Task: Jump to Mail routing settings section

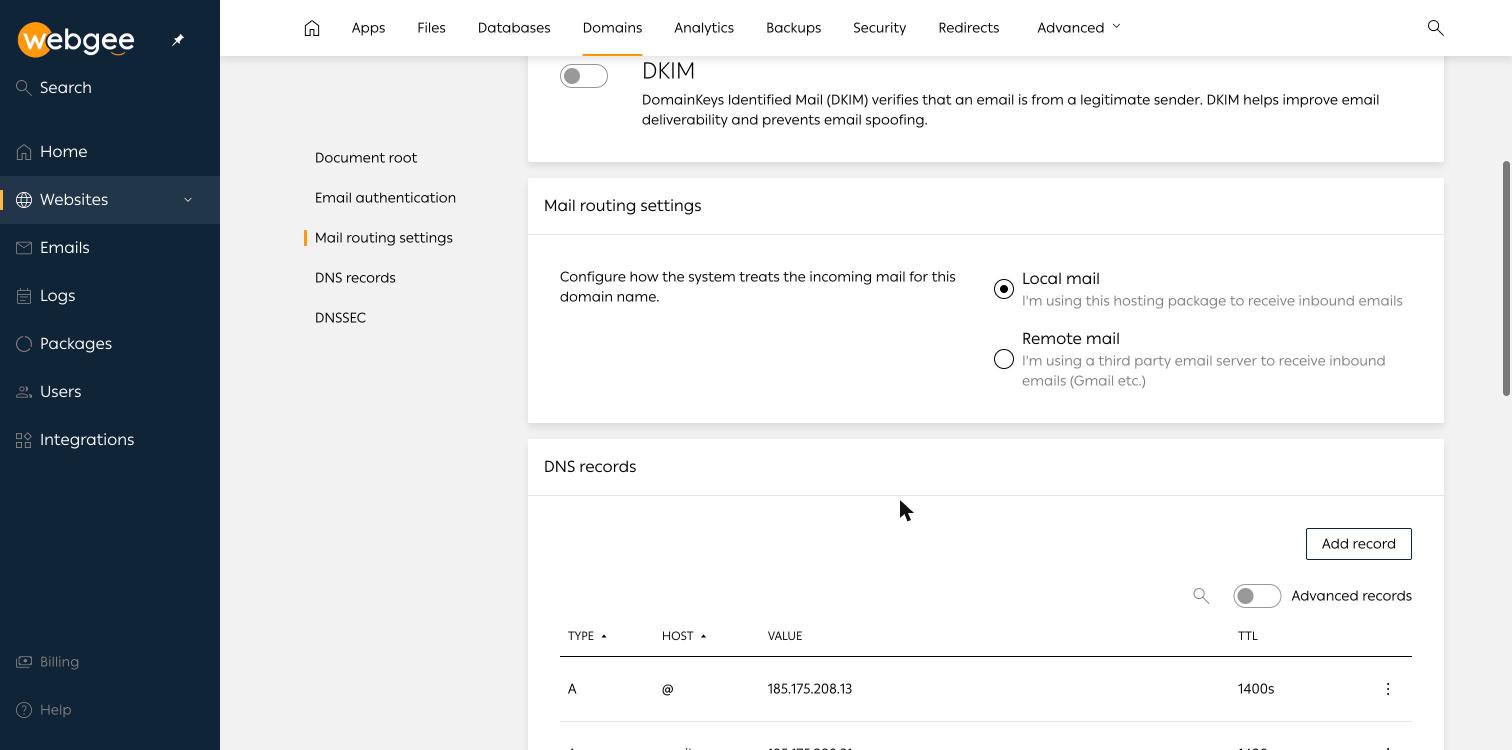Action: pyautogui.click(x=383, y=238)
